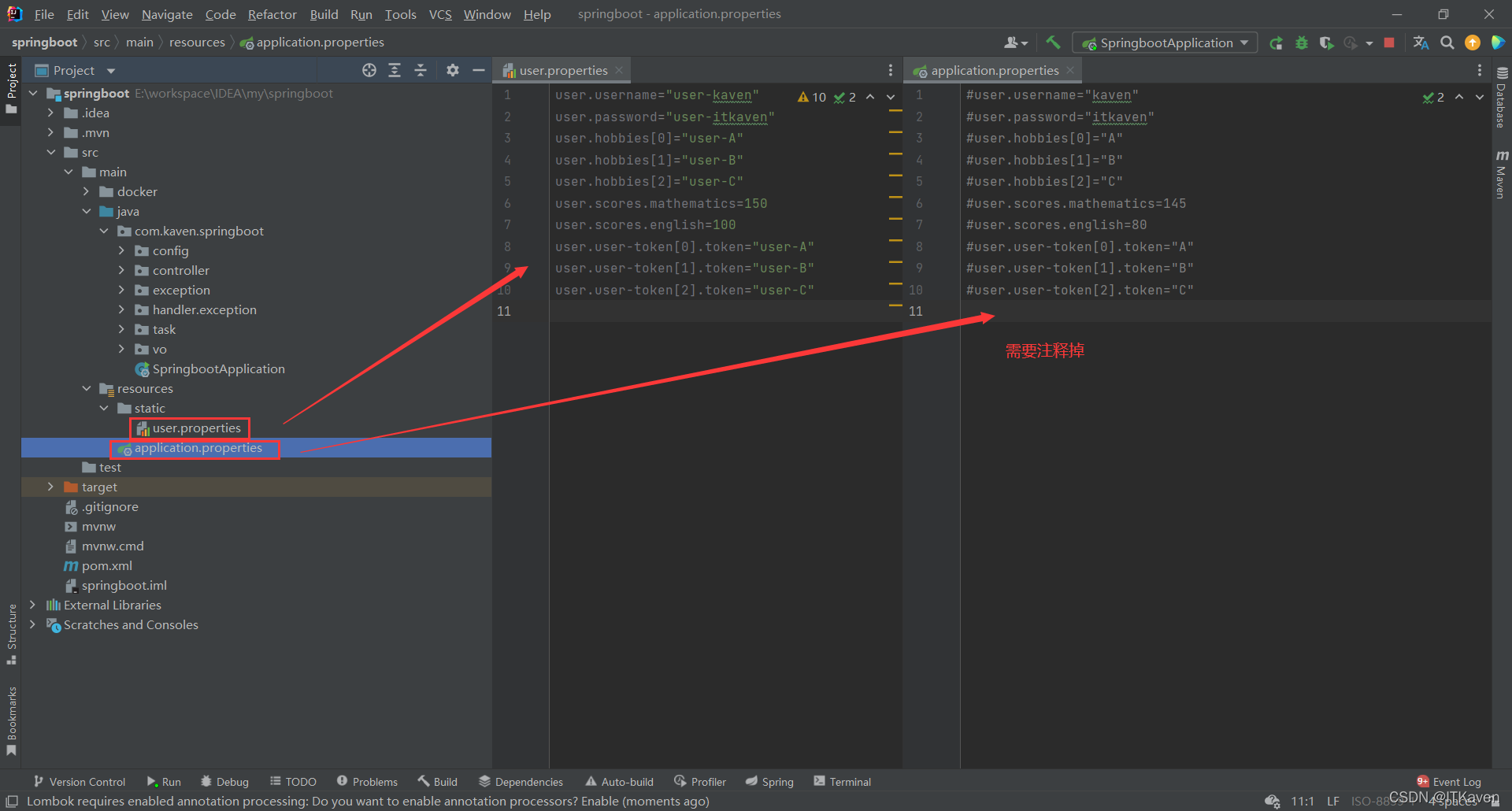This screenshot has width=1512, height=811.
Task: Open the Refactor menu
Action: [272, 14]
